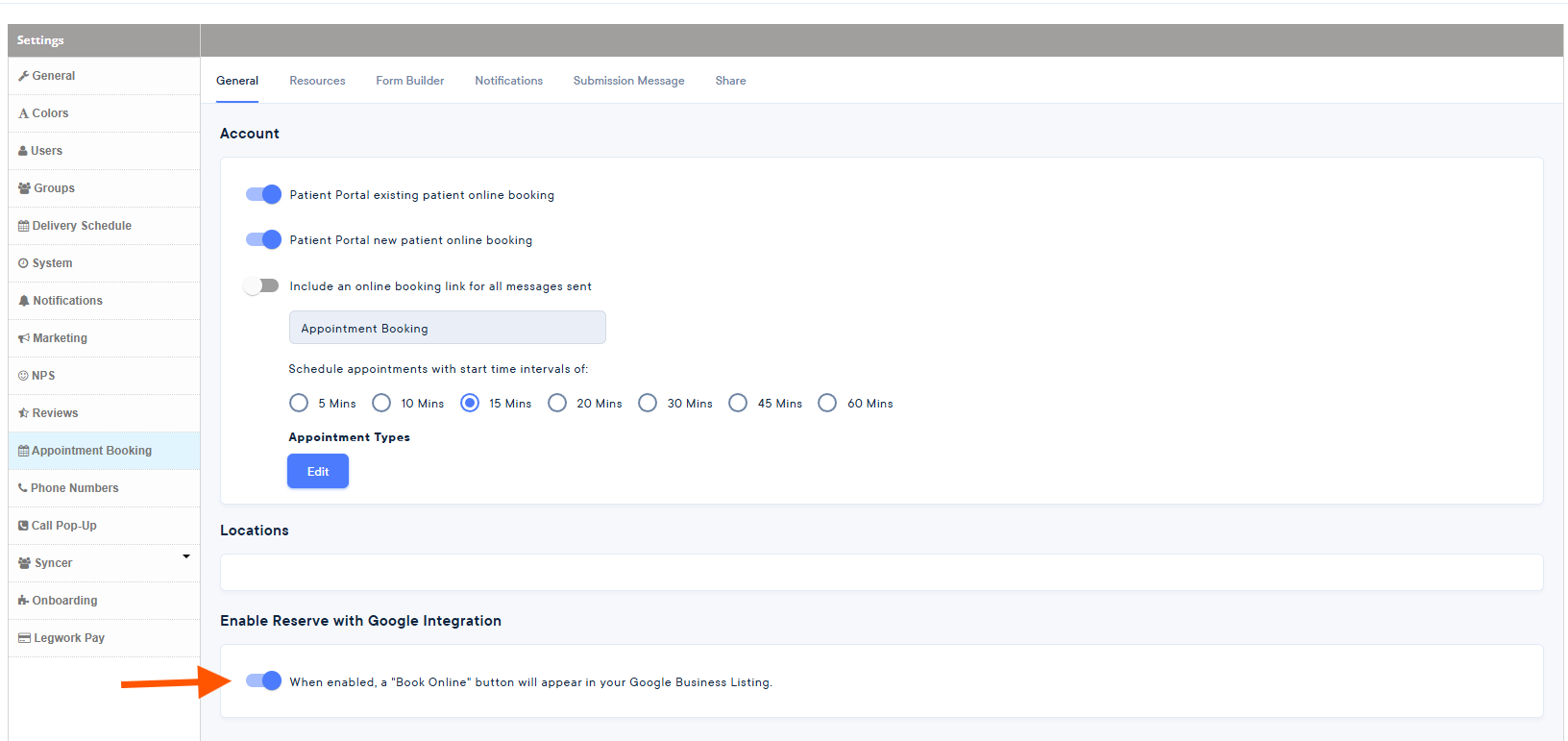Click the phone icon beside Phone Numbers
The width and height of the screenshot is (1568, 741).
coord(23,488)
